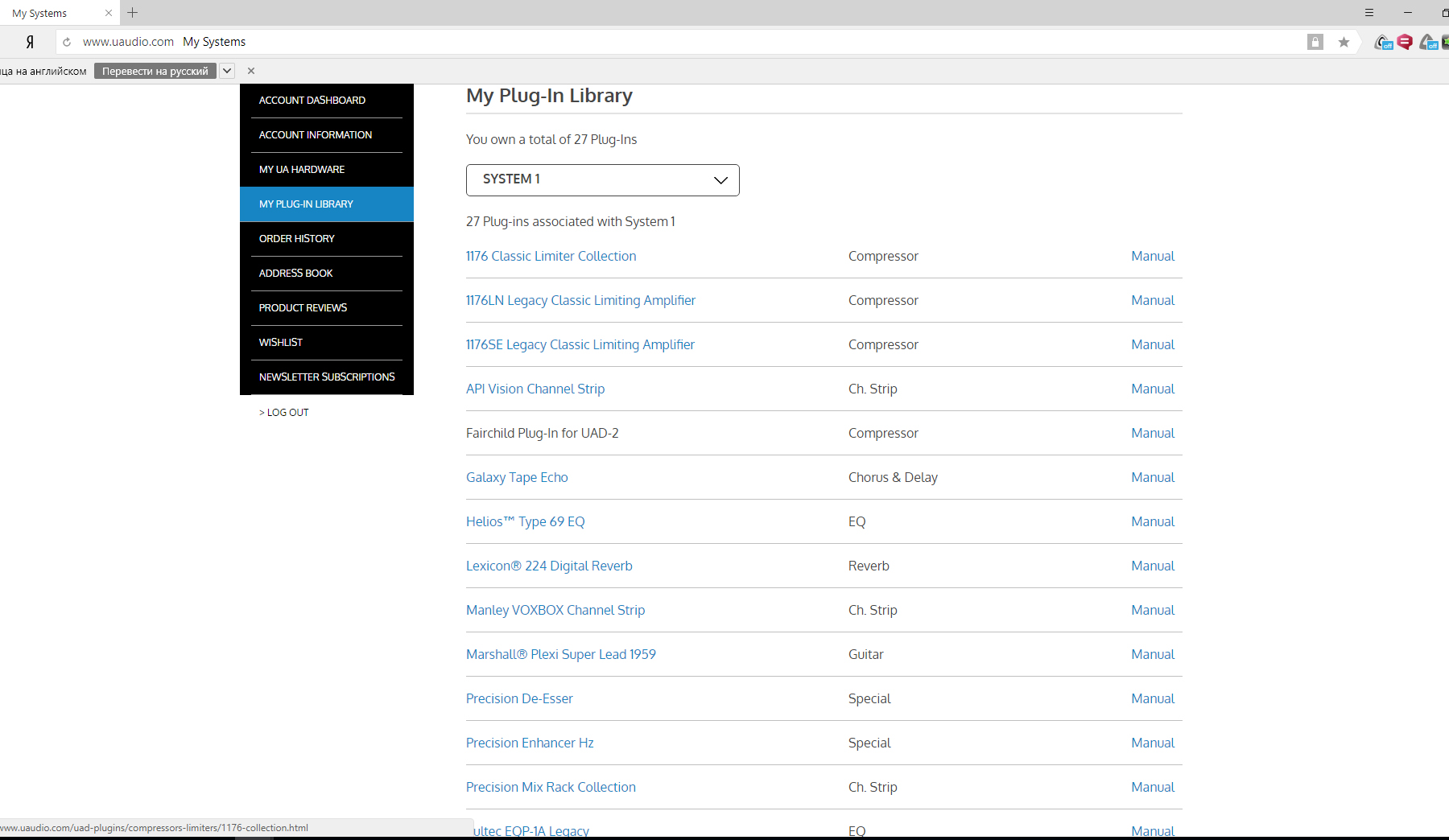This screenshot has height=840, width=1449.
Task: Open Manual for Manley VOXBOX
Action: pyautogui.click(x=1153, y=610)
